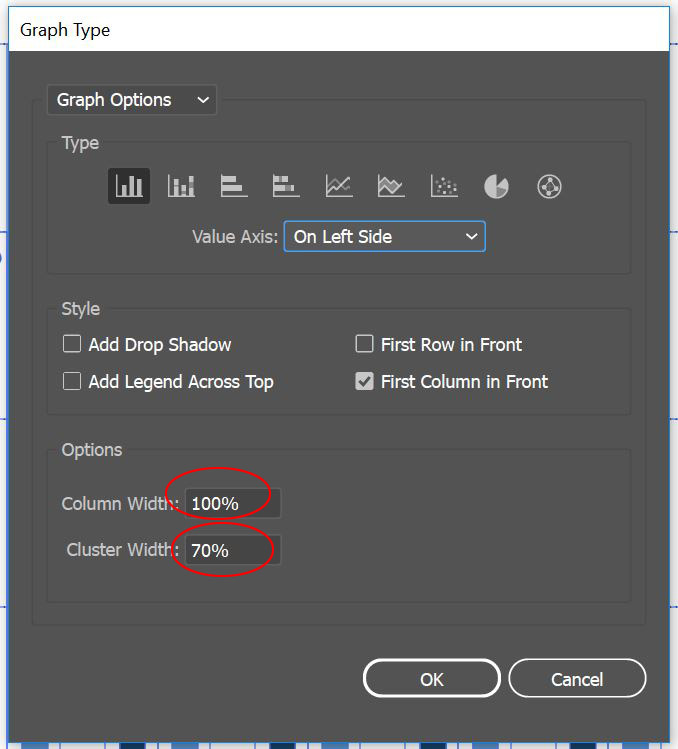
Task: Choose the Area graph type icon
Action: tap(391, 186)
